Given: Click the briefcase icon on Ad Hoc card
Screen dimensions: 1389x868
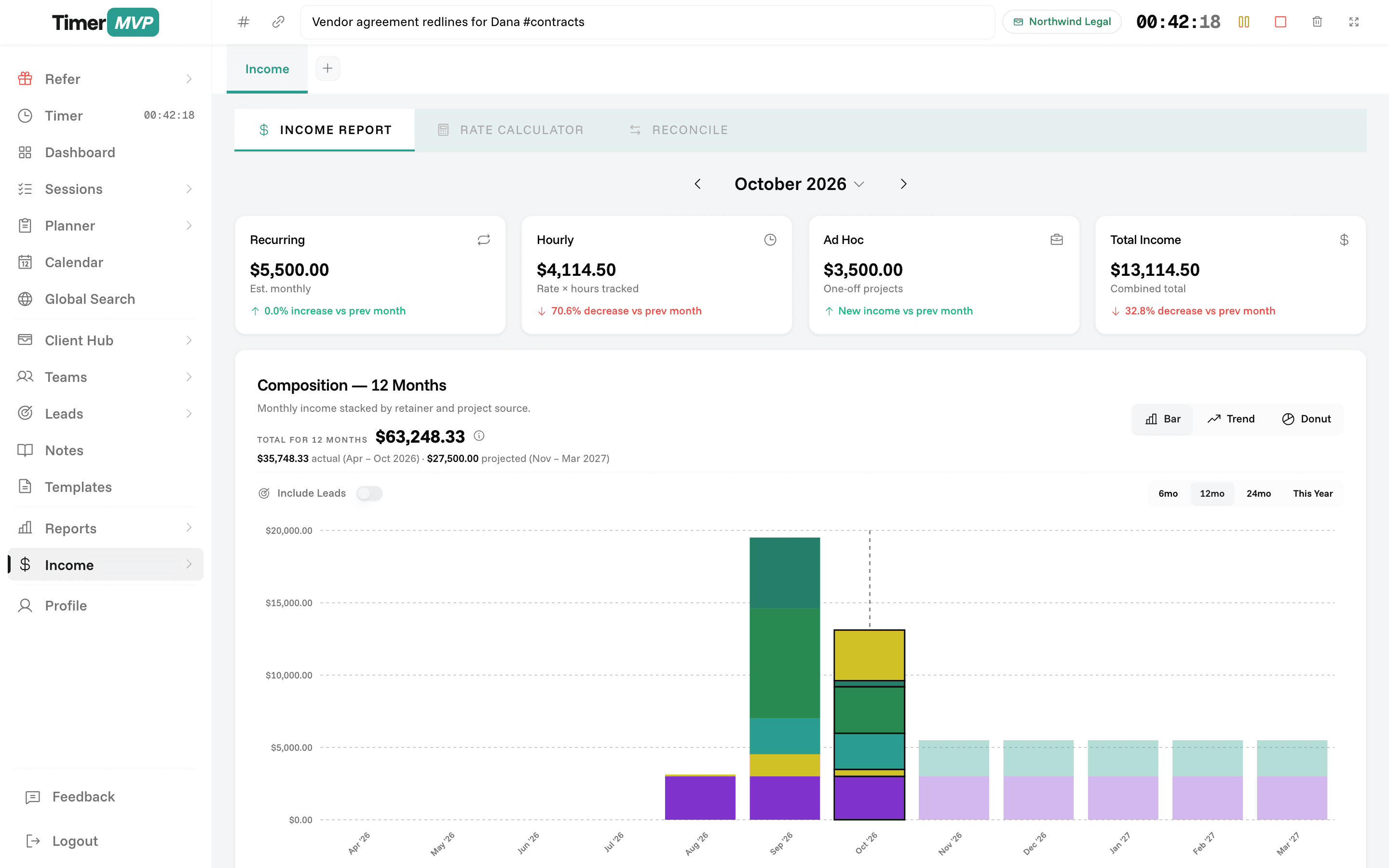Looking at the screenshot, I should pyautogui.click(x=1057, y=240).
